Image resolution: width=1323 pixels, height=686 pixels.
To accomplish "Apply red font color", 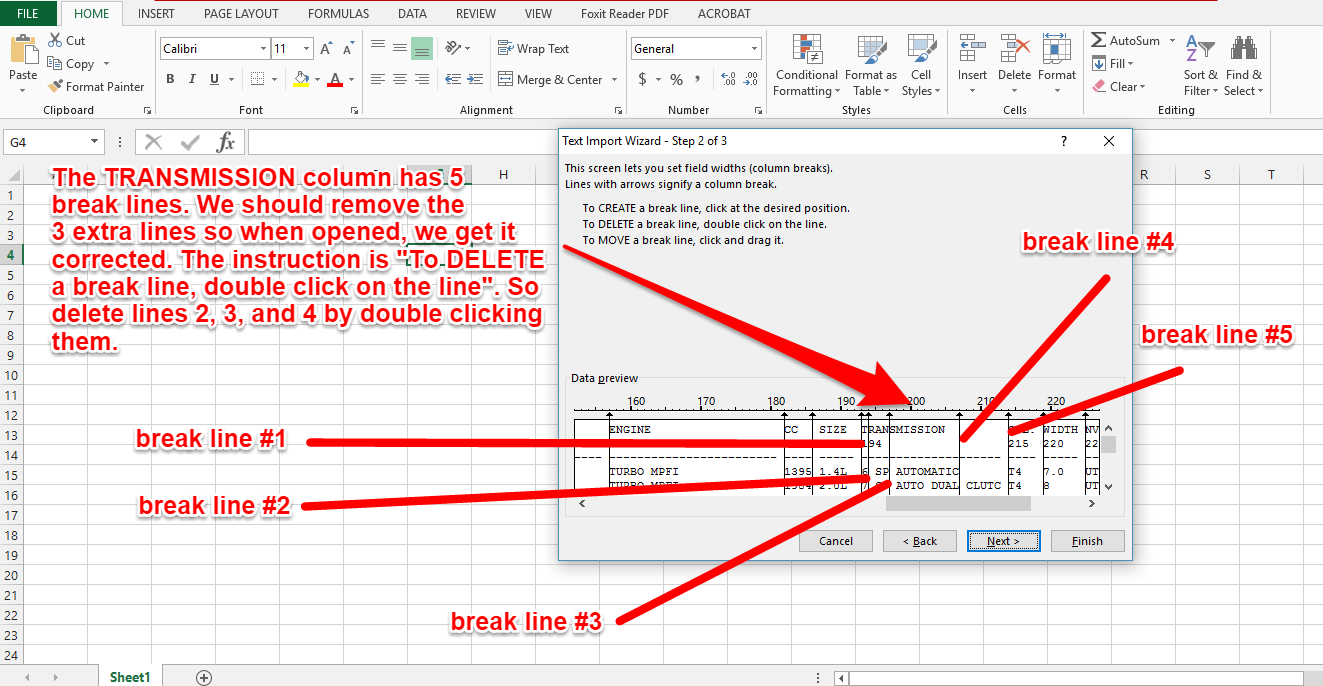I will [336, 79].
